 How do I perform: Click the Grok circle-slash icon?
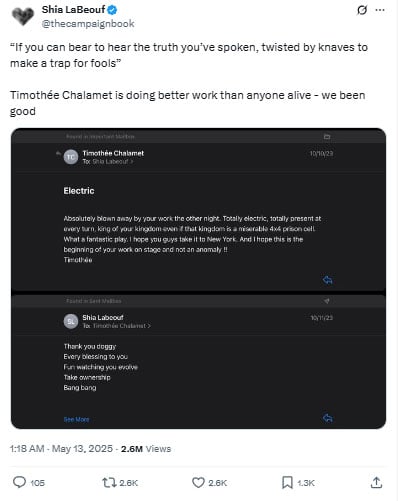(x=362, y=10)
